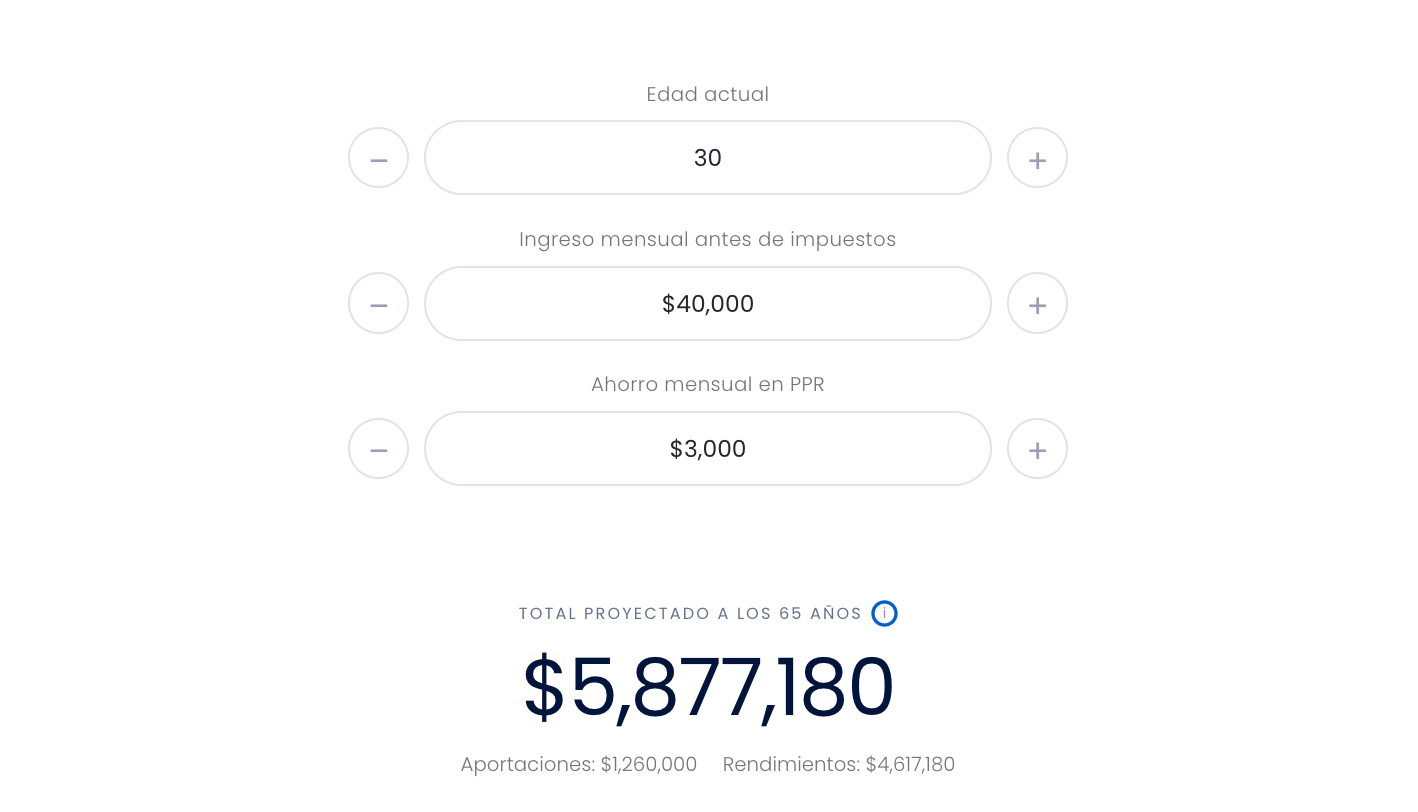Focus the Edad actual field showing 30
The width and height of the screenshot is (1418, 812).
coord(708,158)
